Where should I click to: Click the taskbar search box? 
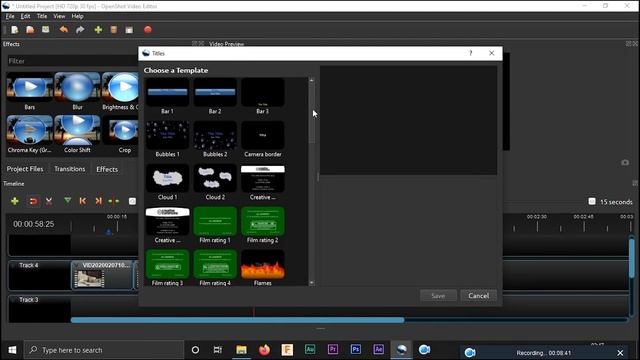(x=104, y=350)
